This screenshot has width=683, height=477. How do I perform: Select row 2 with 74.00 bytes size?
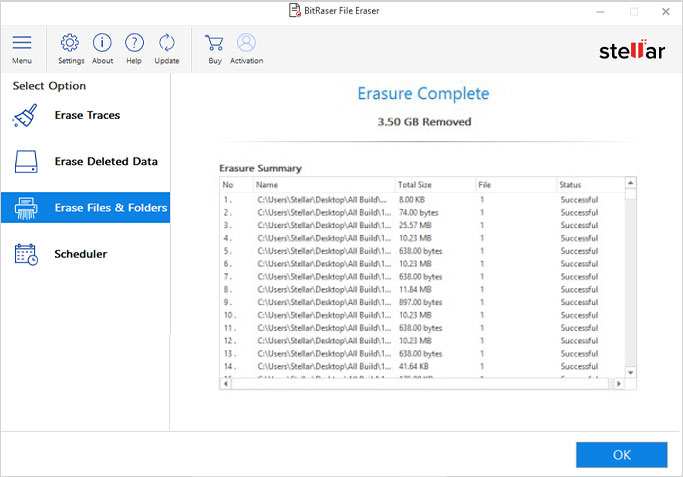click(x=422, y=213)
